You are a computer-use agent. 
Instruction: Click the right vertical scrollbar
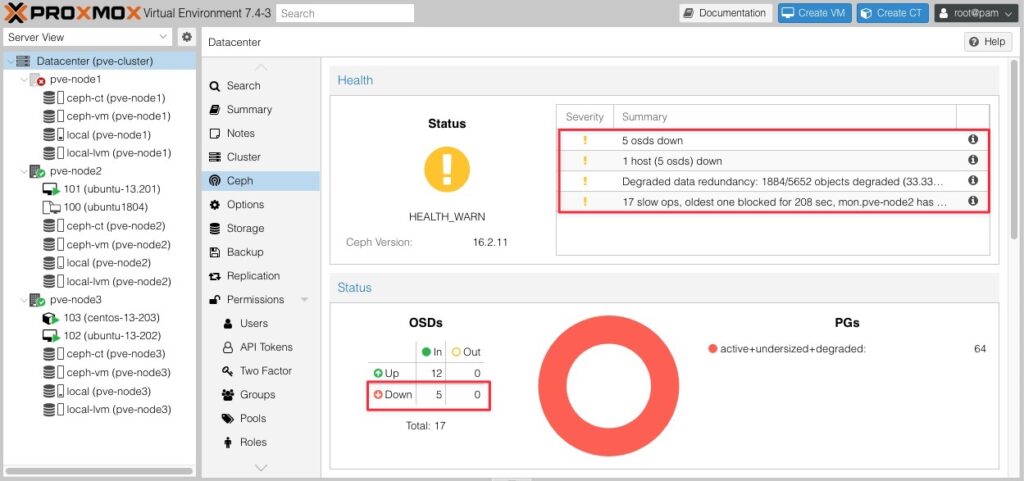point(1014,150)
